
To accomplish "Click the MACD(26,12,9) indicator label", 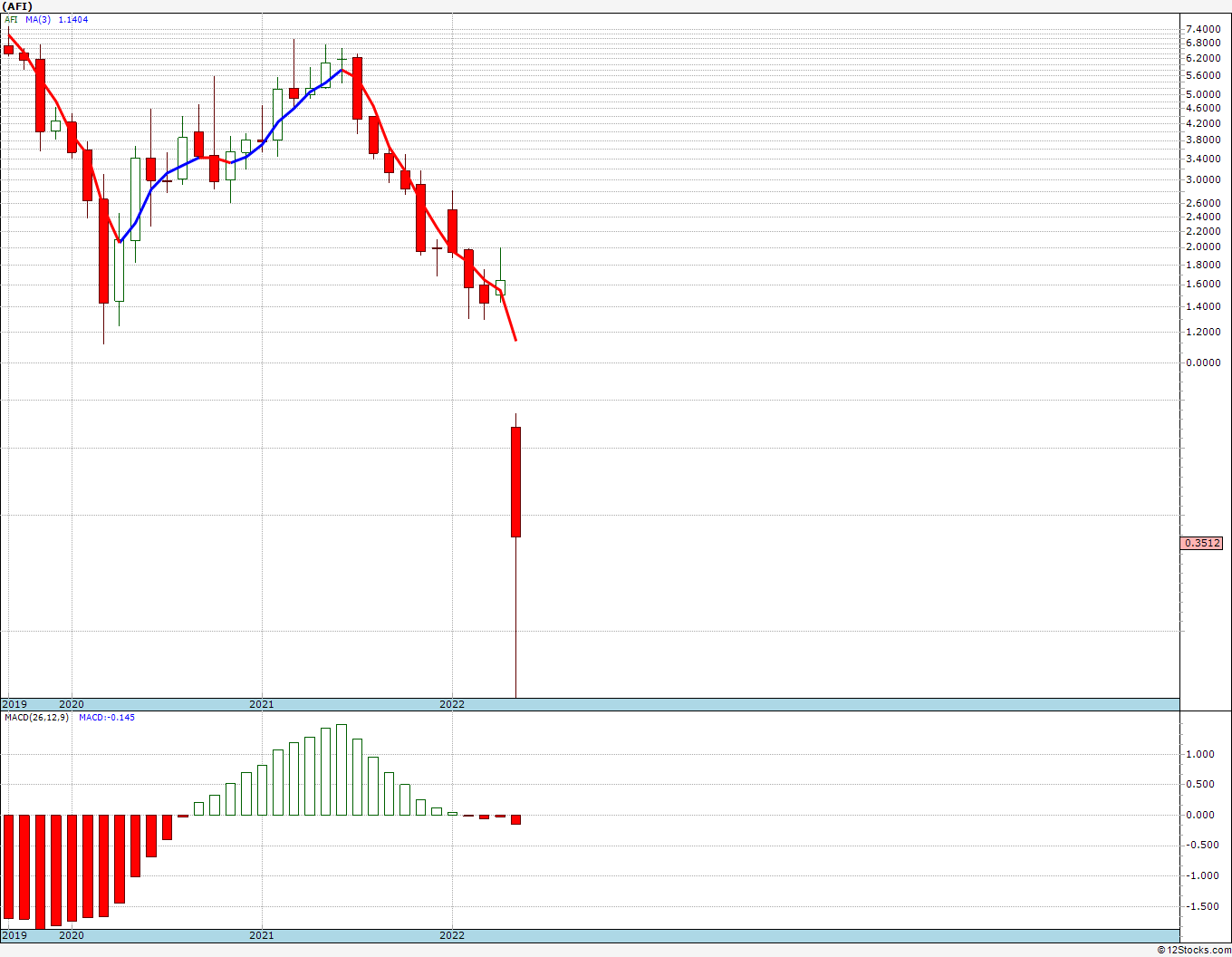I will pos(37,718).
